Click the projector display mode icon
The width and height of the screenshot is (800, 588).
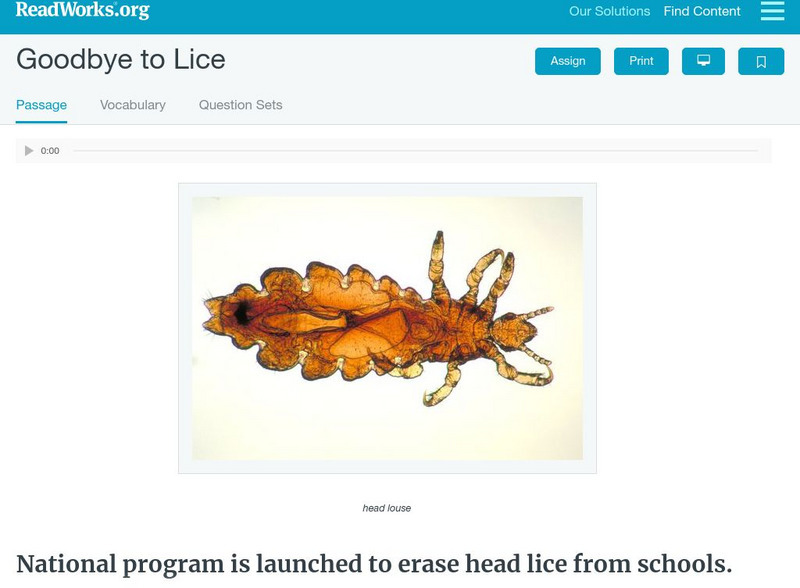pyautogui.click(x=703, y=61)
